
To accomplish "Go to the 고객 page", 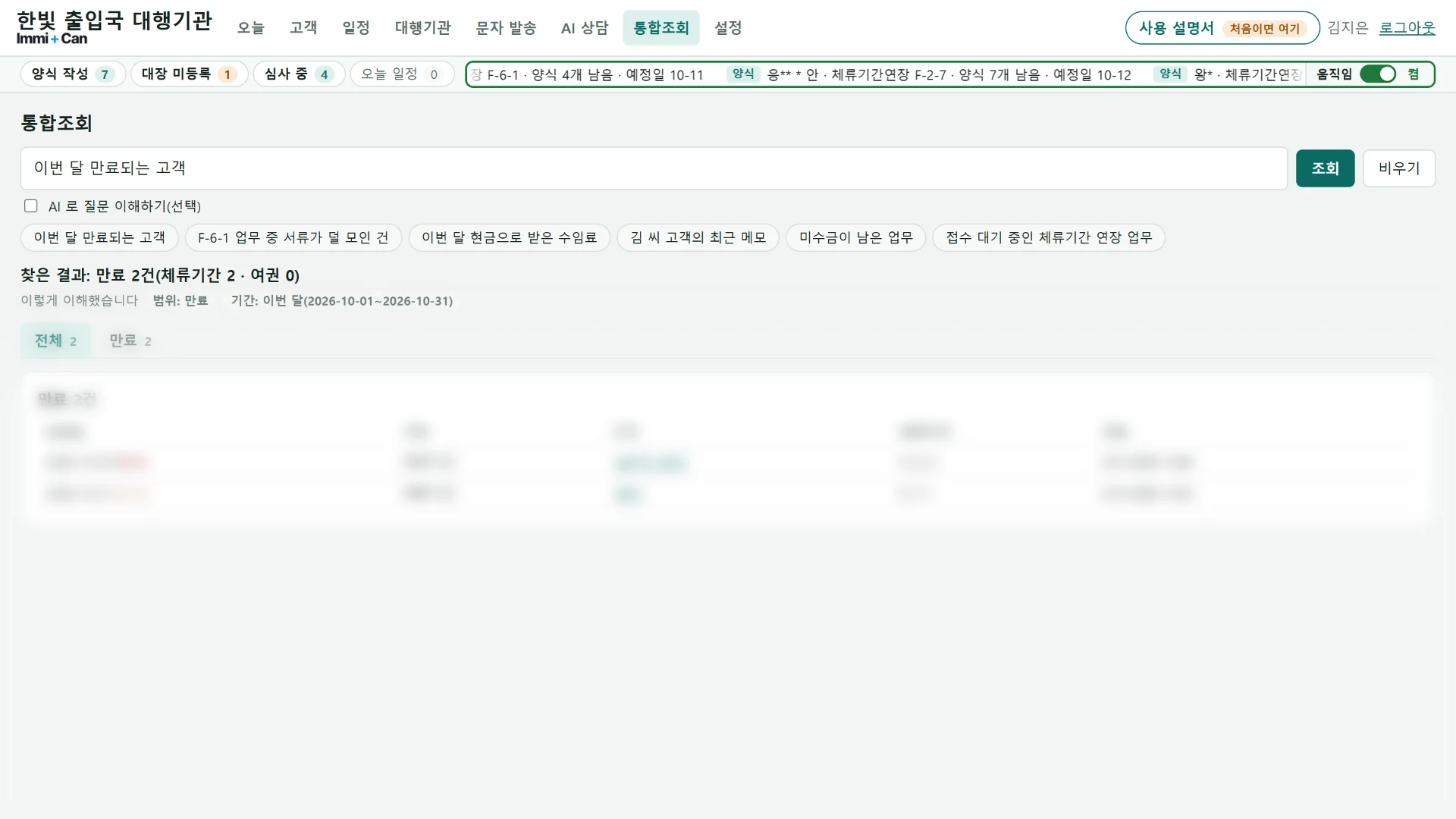I will [303, 28].
